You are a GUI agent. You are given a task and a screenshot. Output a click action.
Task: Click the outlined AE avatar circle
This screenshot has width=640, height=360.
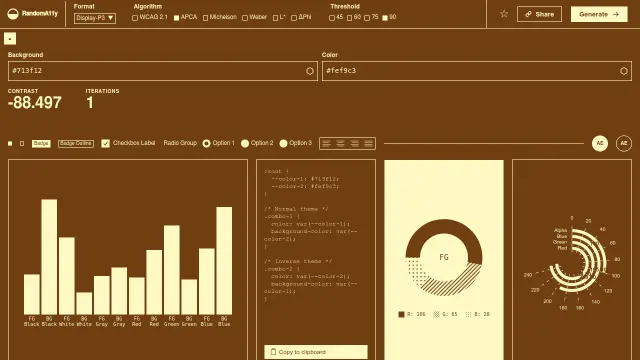(624, 143)
